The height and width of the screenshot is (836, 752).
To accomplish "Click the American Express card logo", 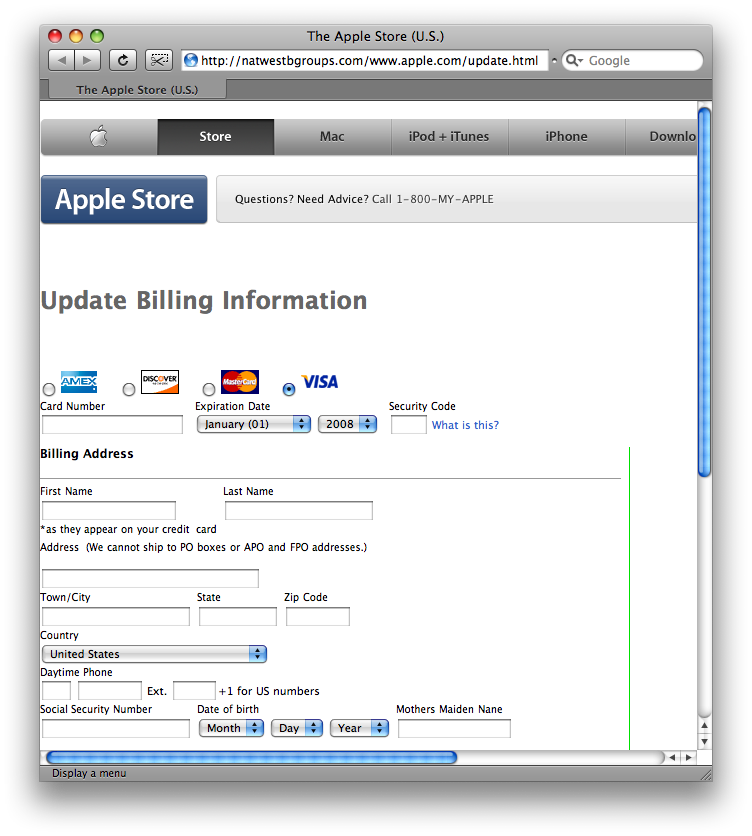I will click(79, 382).
